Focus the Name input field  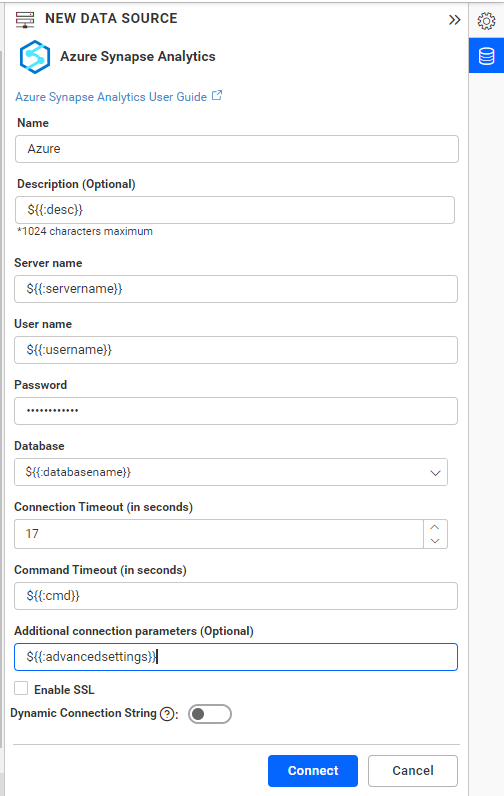(x=237, y=149)
